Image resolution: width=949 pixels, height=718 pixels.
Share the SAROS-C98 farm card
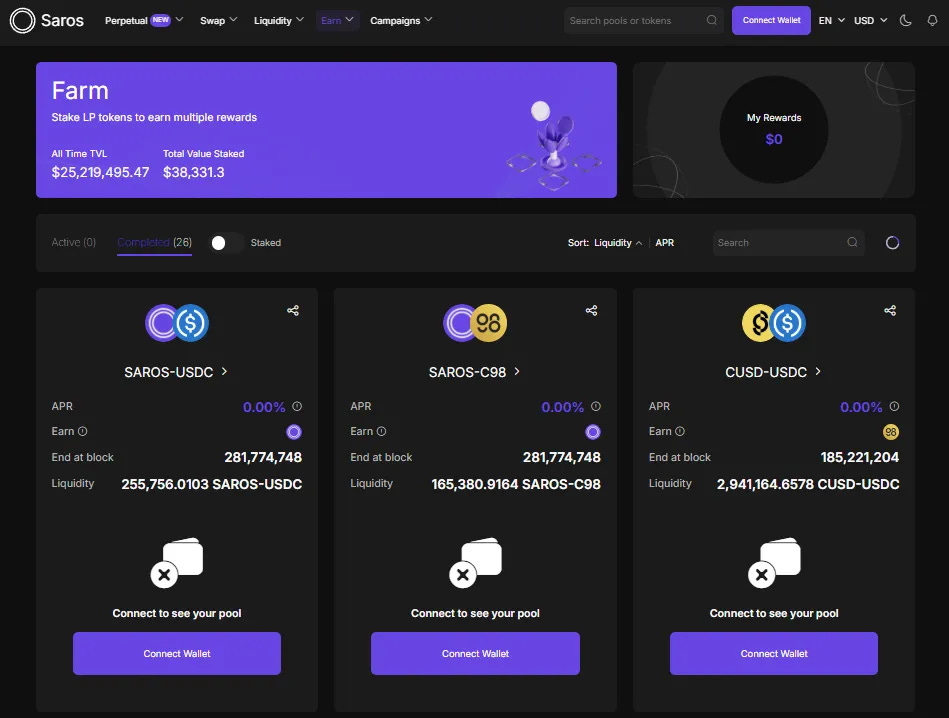(x=591, y=311)
